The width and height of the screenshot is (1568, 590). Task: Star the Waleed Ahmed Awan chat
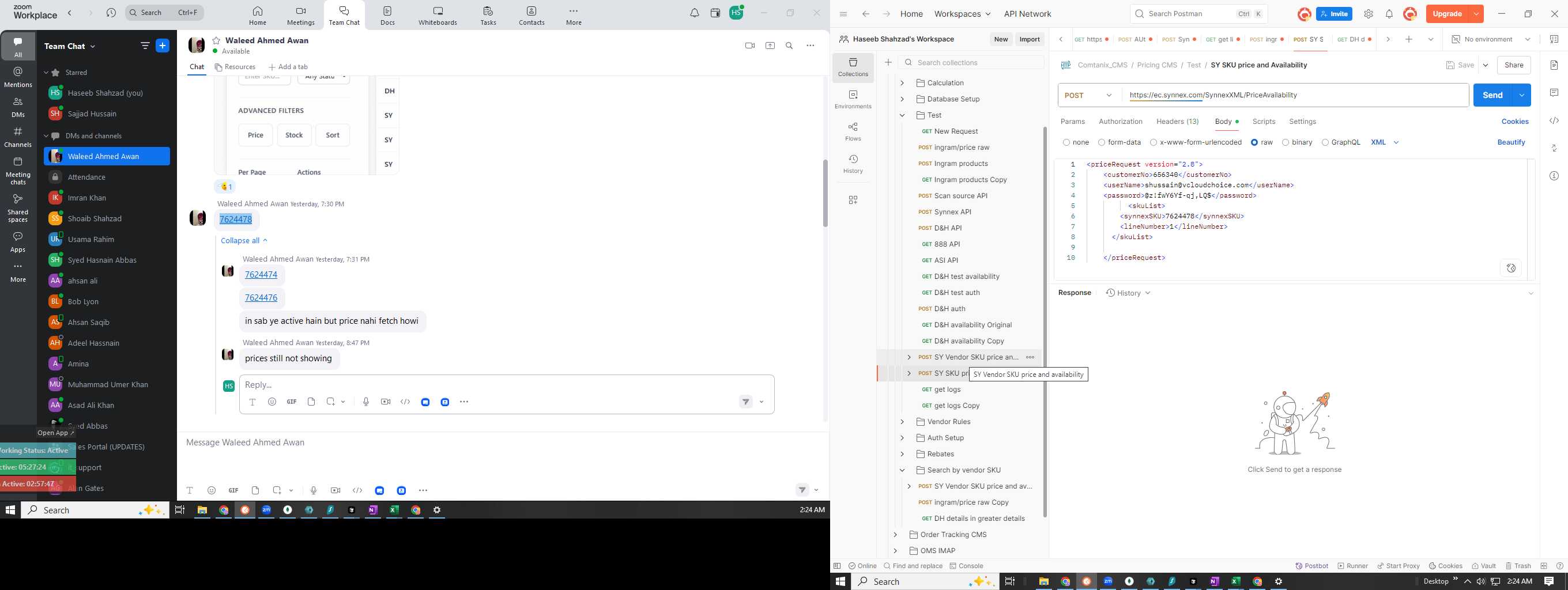click(216, 40)
